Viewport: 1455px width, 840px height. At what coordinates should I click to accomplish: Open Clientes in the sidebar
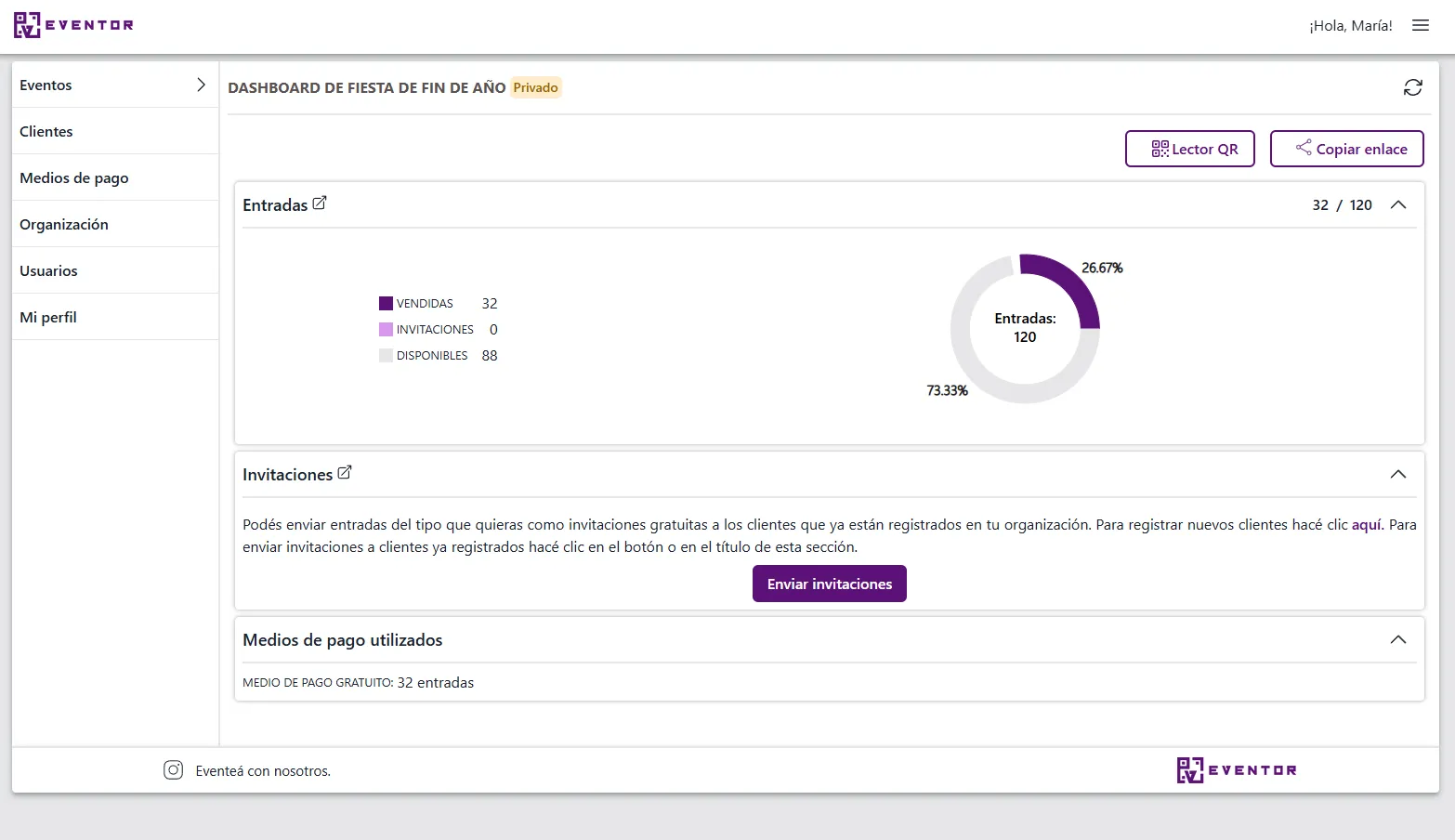coord(115,131)
